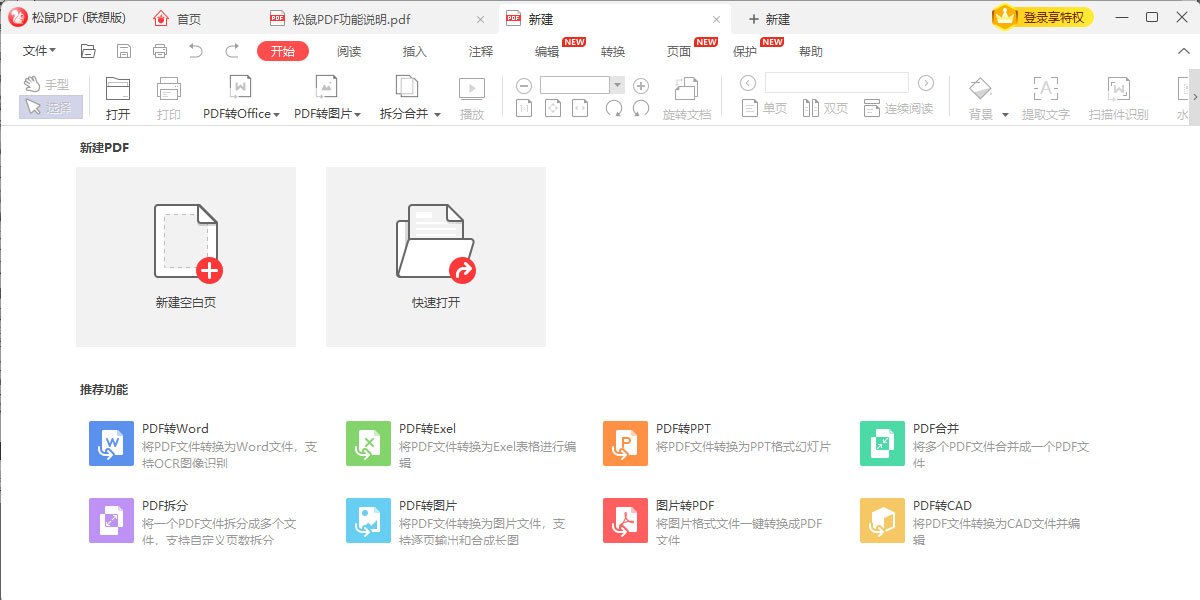This screenshot has height=600, width=1200.
Task: Click the open folder icon in quick access bar
Action: point(88,51)
